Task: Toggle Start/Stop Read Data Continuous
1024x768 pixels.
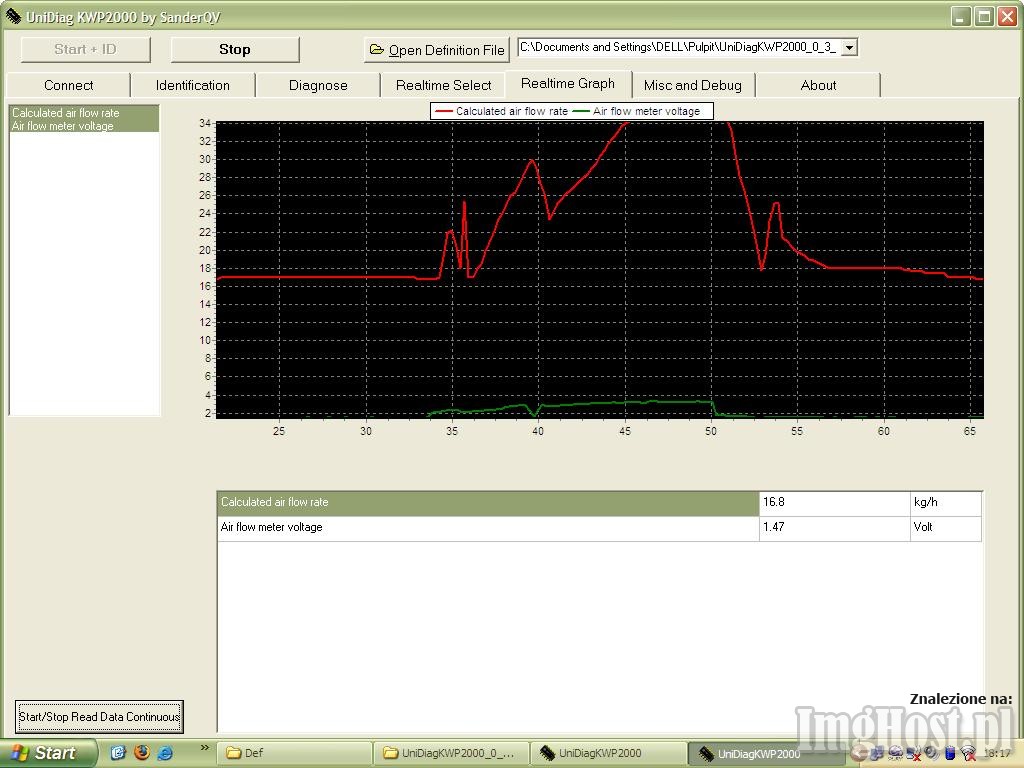Action: click(x=99, y=716)
